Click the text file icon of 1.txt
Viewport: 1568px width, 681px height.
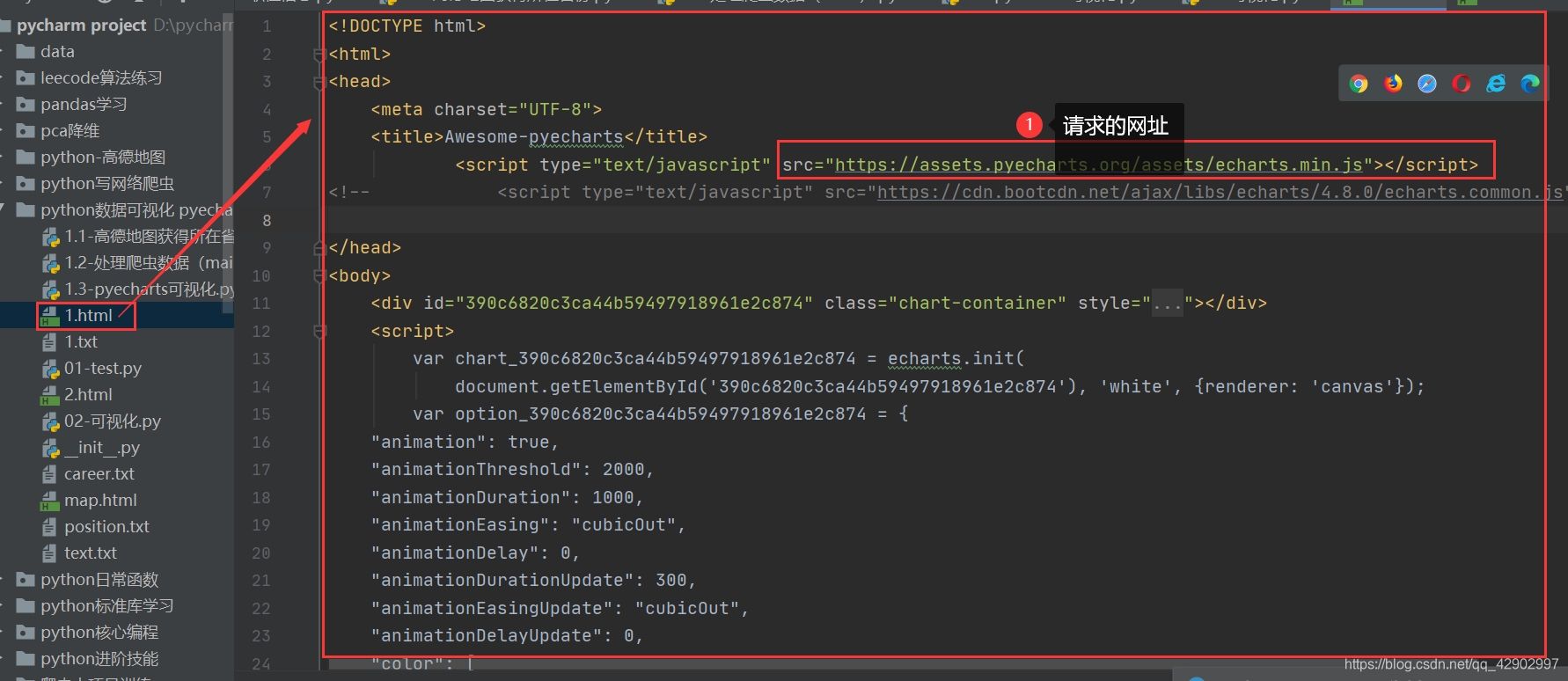(x=49, y=341)
